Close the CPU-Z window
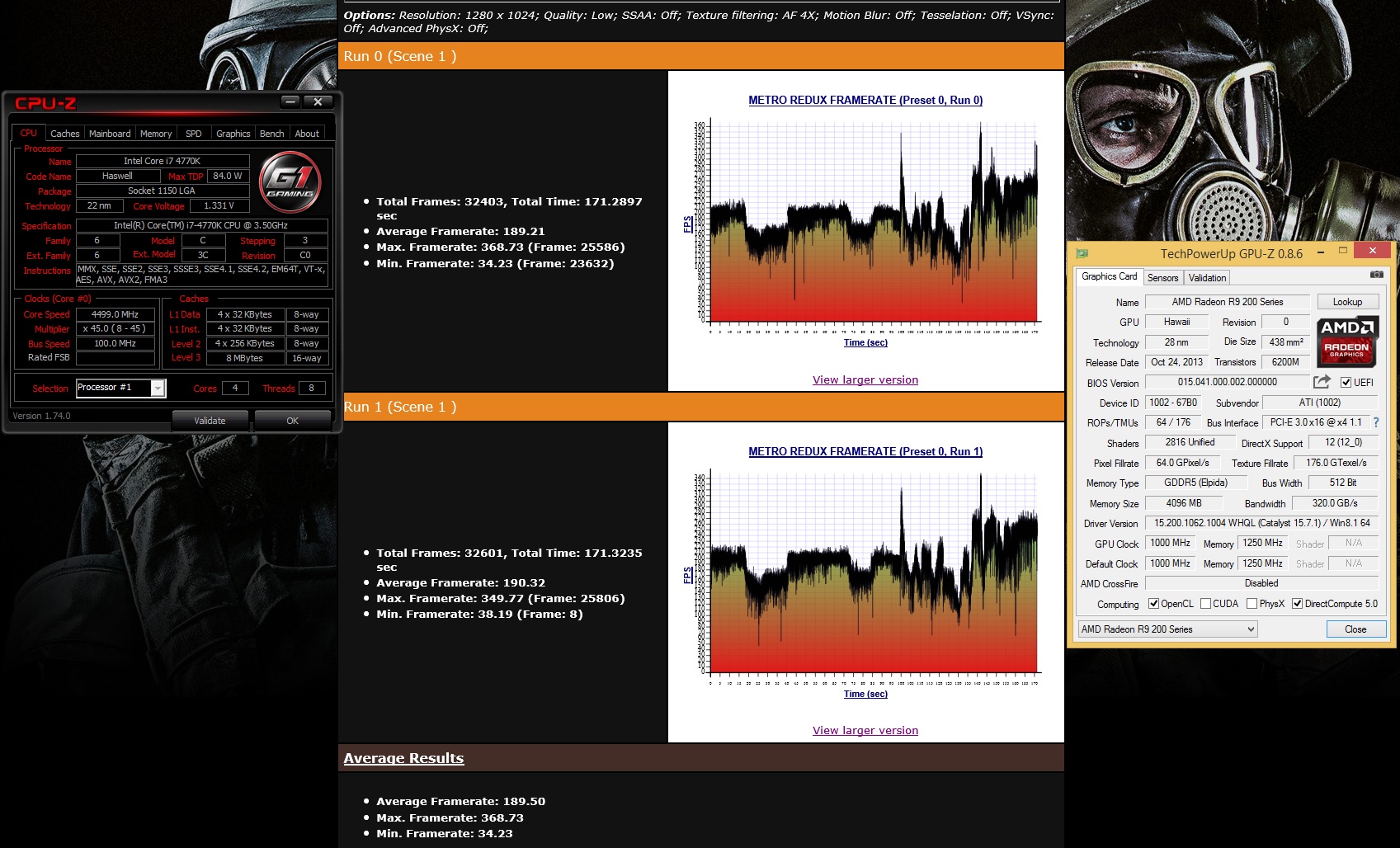1400x848 pixels. click(318, 101)
